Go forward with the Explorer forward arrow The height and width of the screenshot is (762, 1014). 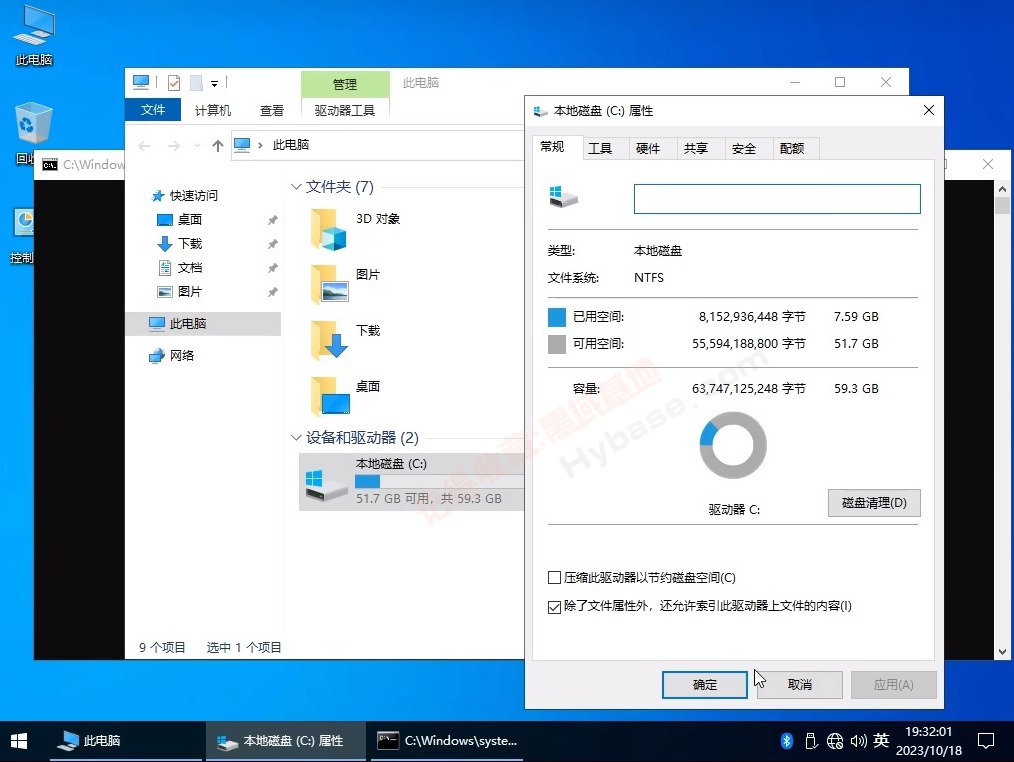point(173,146)
